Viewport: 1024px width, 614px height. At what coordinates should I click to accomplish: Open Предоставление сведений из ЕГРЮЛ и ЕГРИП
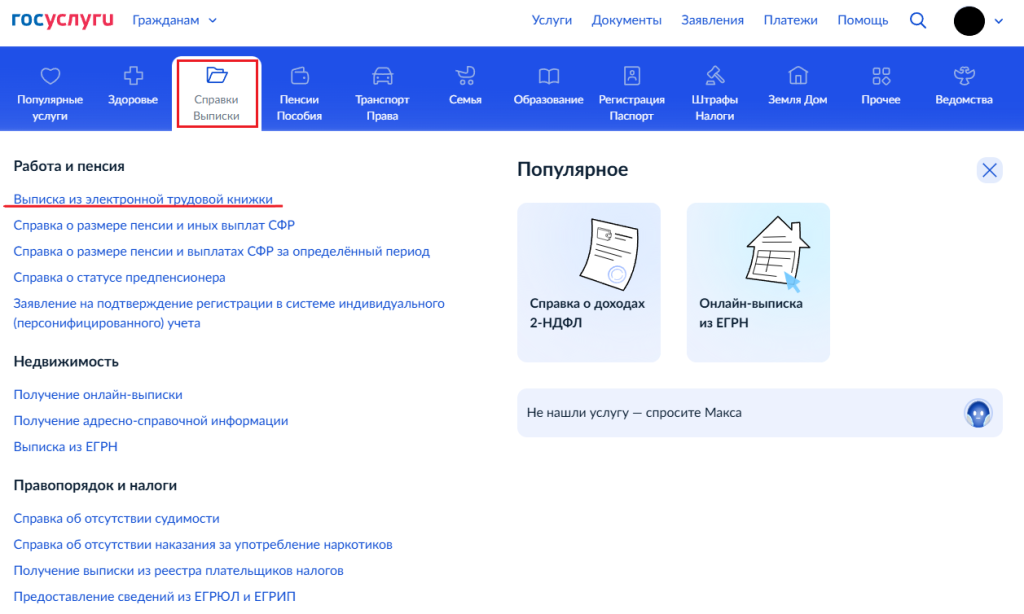coord(154,596)
